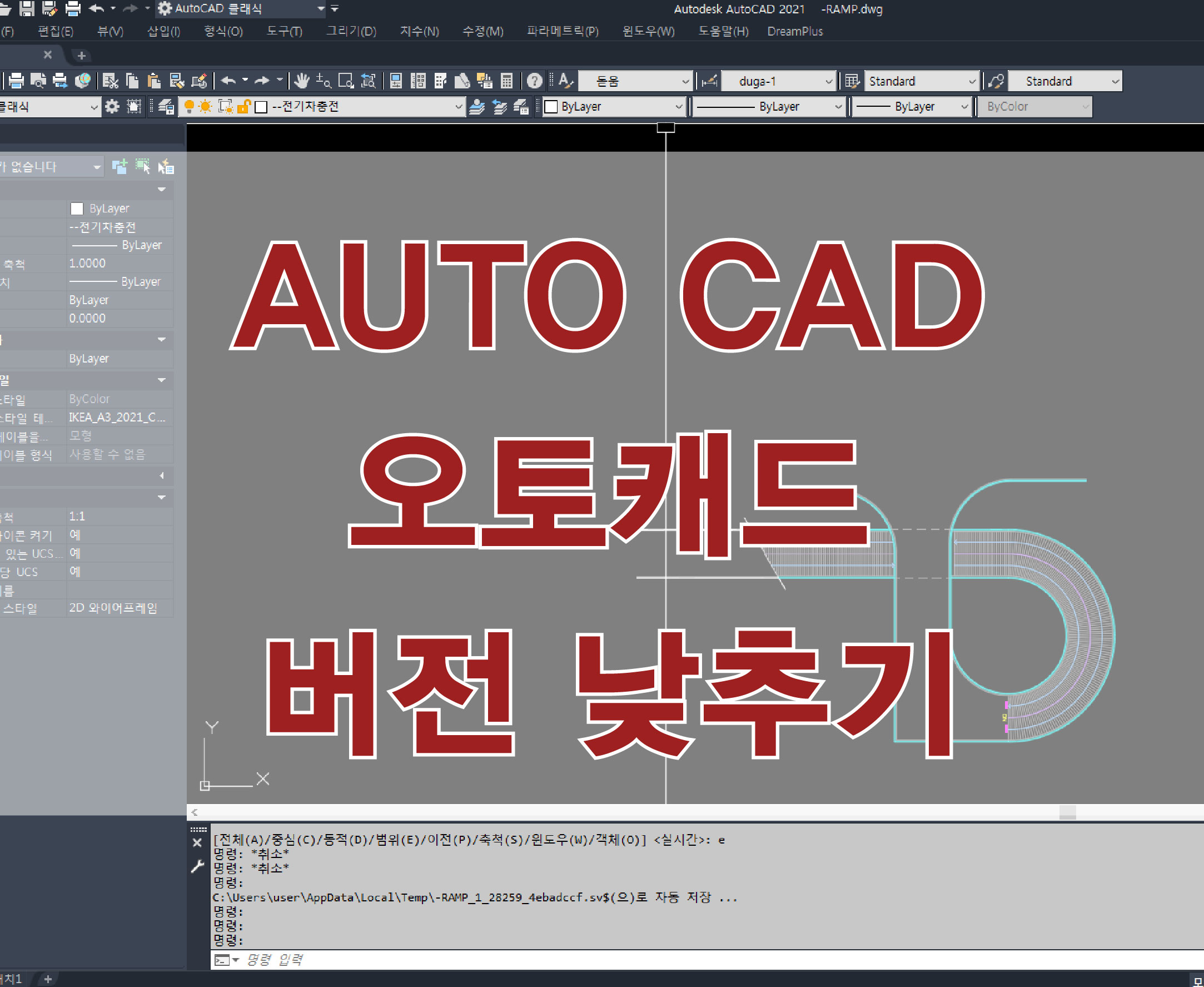Open the ByLayer linetype control dropdown
1204x987 pixels.
(768, 106)
